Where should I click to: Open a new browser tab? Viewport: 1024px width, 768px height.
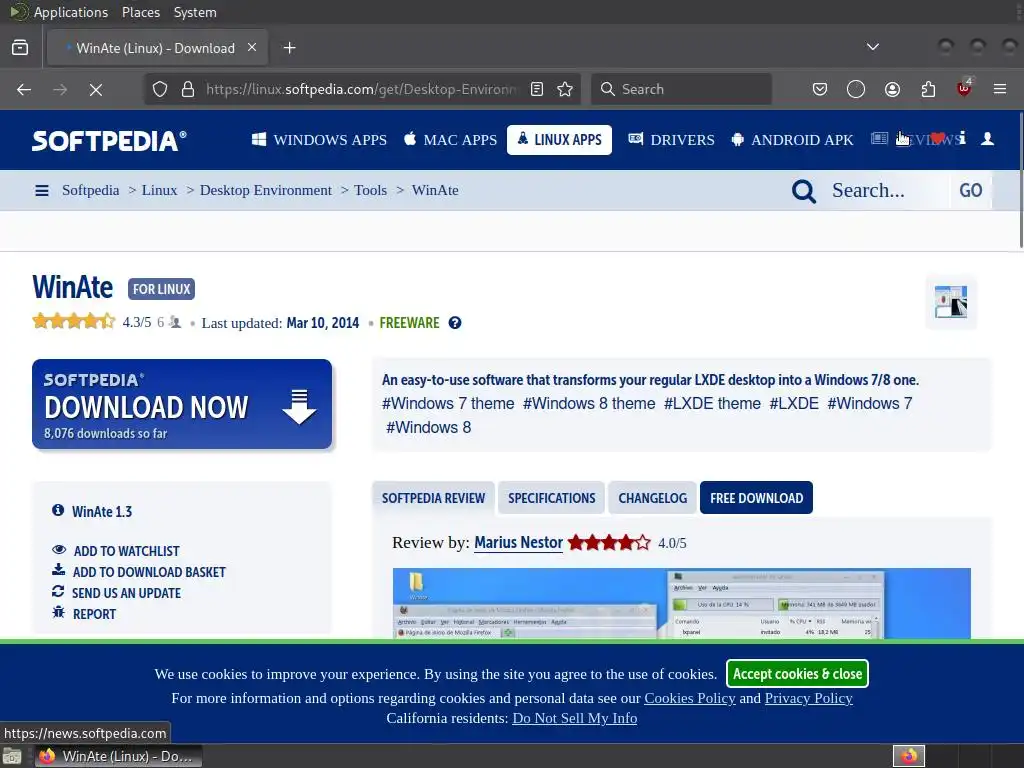[x=289, y=48]
